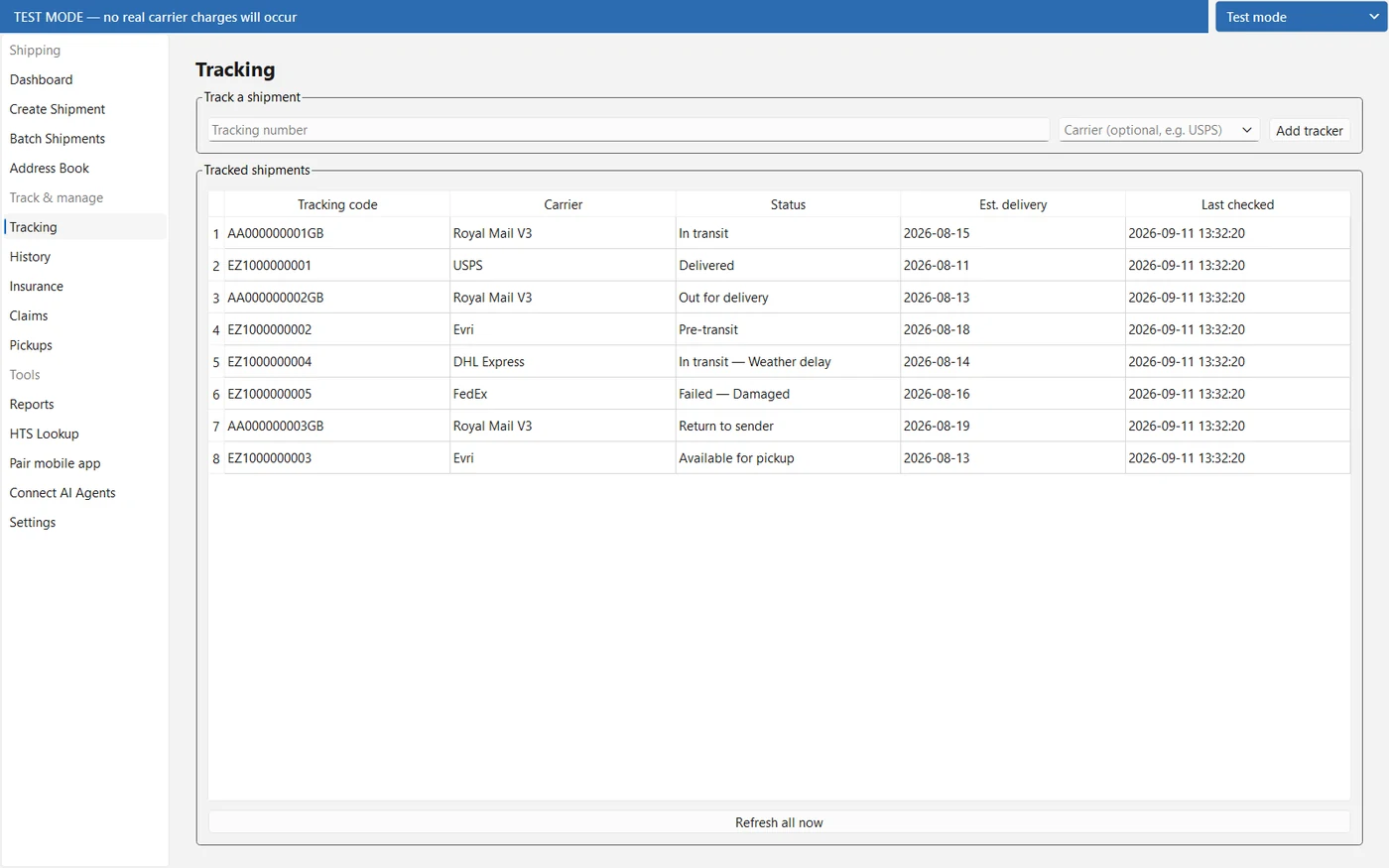Click est. delivery date 2026-08-15
The height and width of the screenshot is (868, 1389).
(1013, 233)
